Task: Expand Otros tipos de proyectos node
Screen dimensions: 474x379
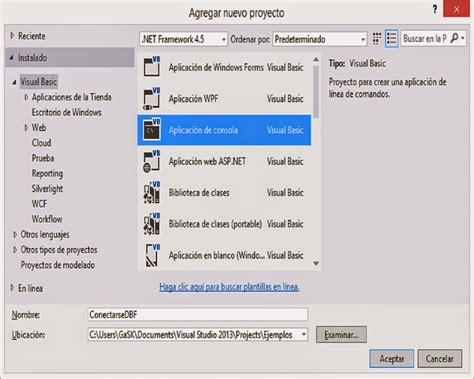Action: (x=15, y=250)
